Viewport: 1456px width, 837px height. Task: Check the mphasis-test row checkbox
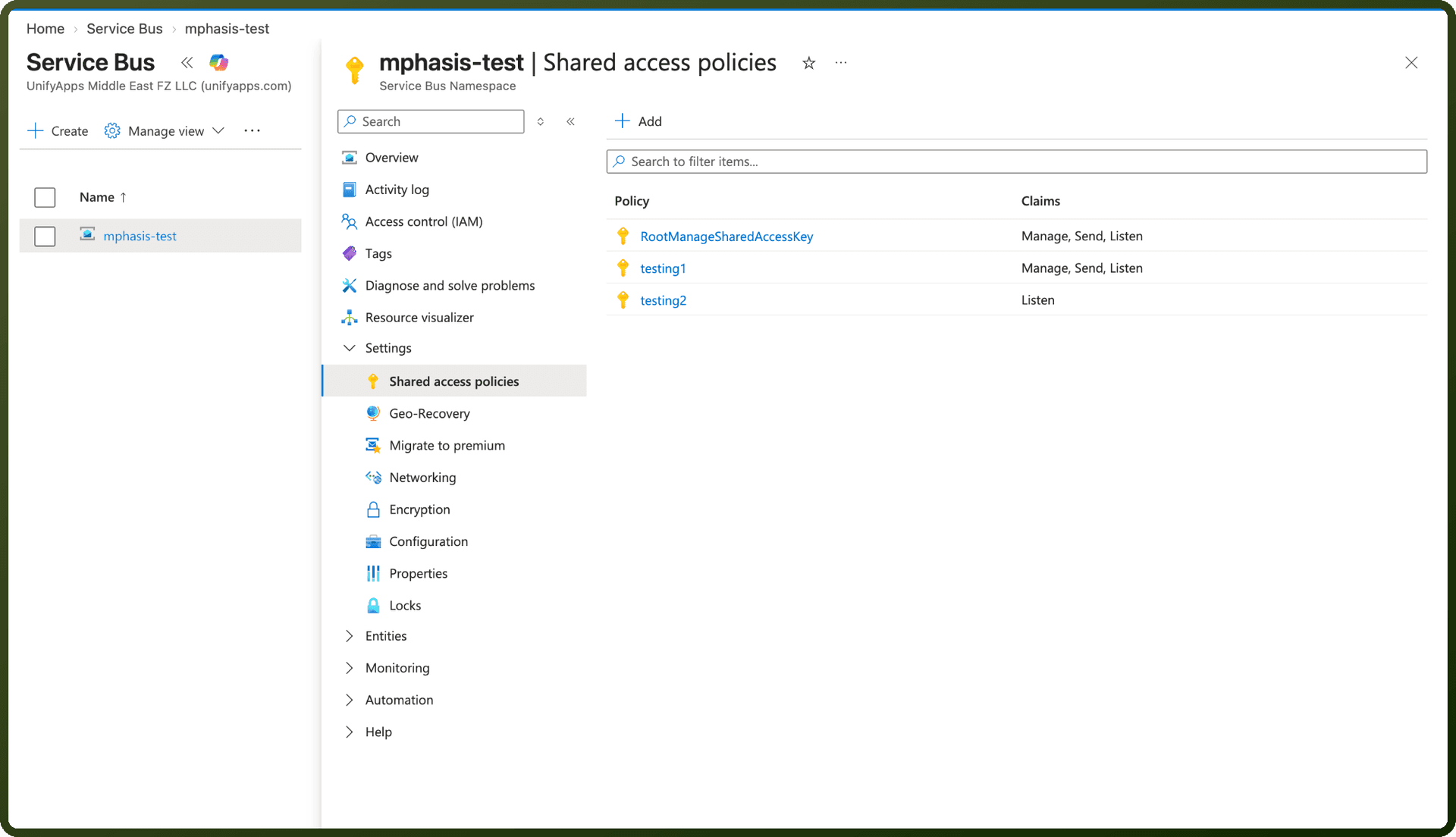pyautogui.click(x=45, y=237)
